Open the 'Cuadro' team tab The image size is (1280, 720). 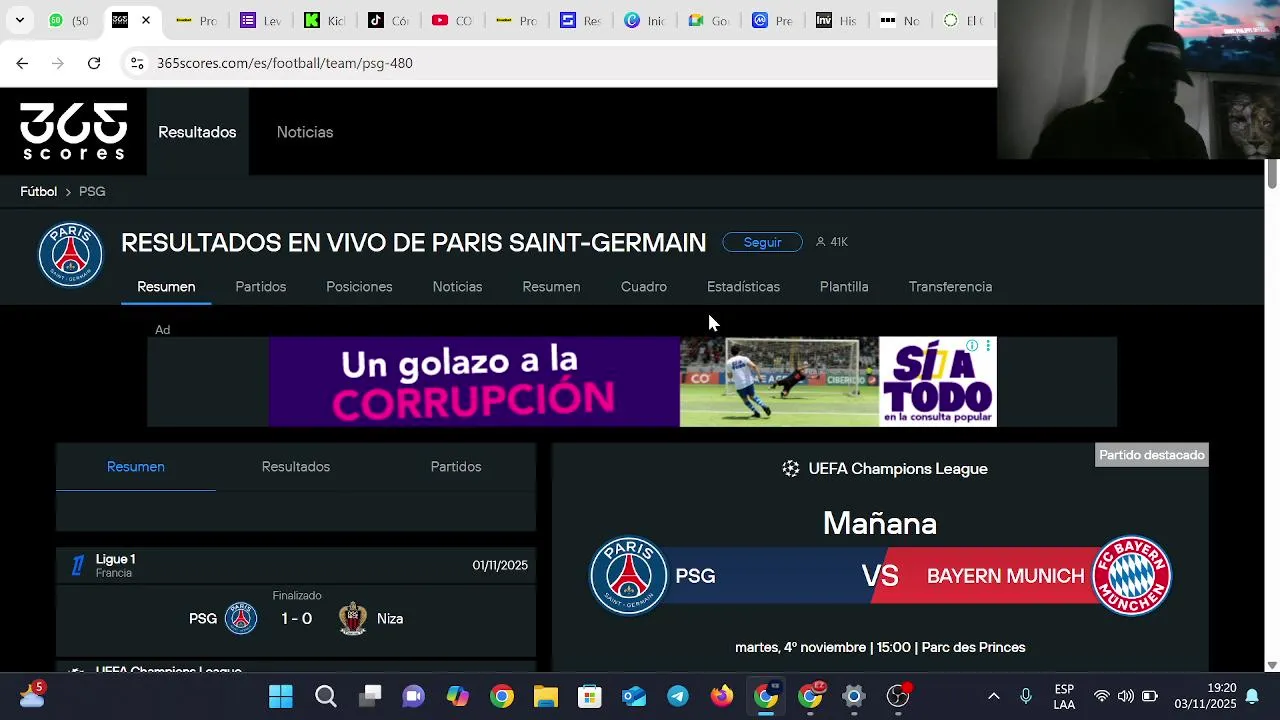644,287
